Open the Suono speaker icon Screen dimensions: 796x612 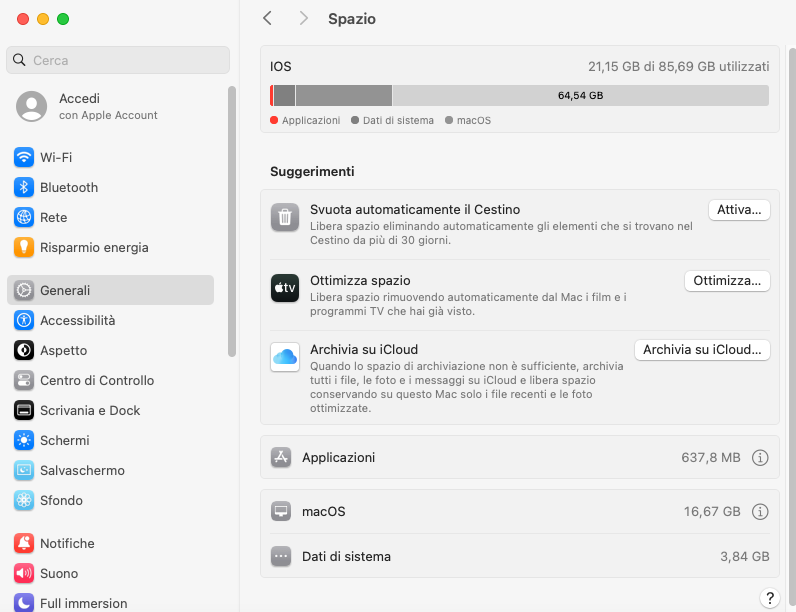[x=24, y=573]
